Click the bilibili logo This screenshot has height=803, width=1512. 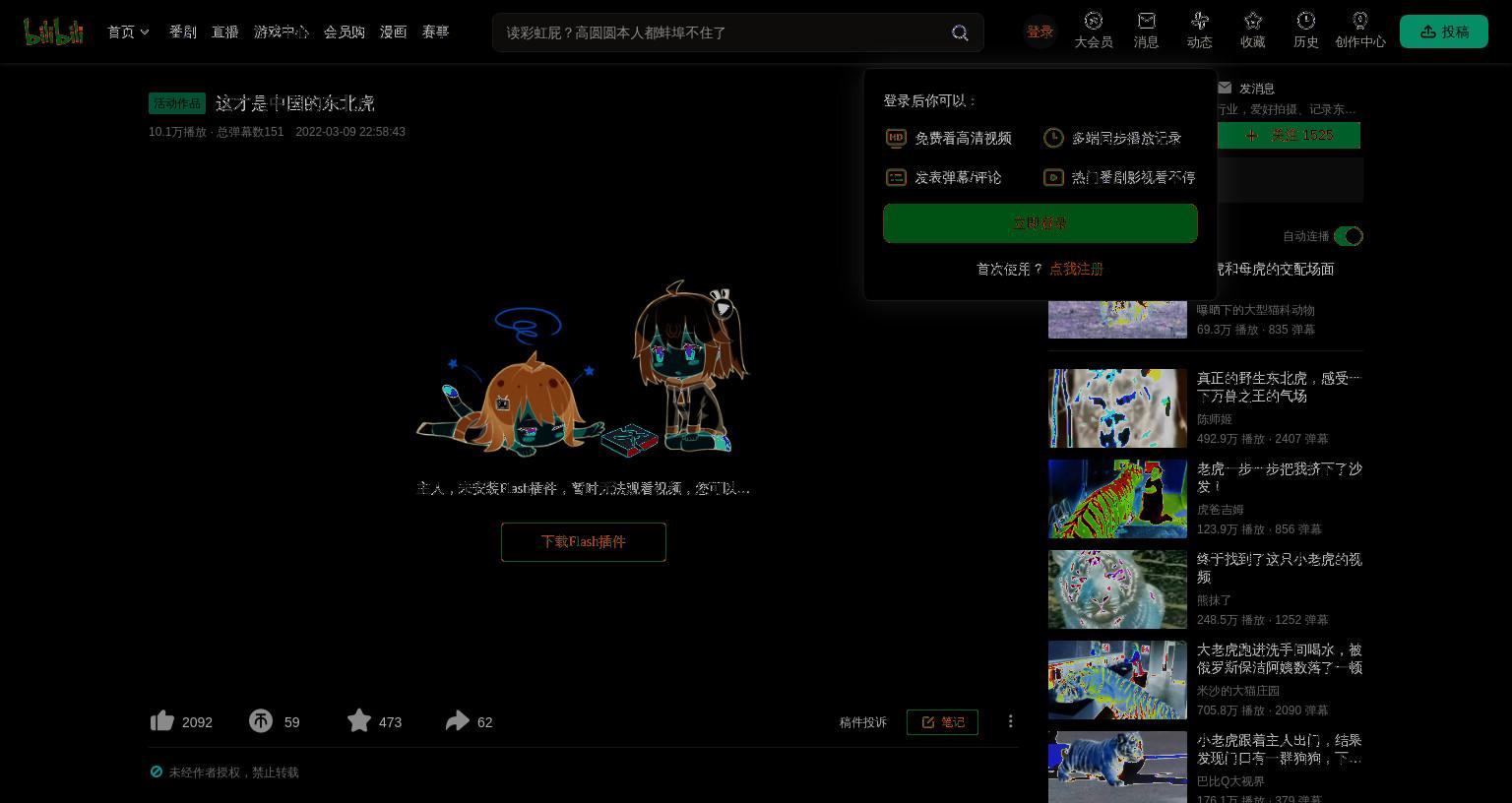click(x=53, y=31)
